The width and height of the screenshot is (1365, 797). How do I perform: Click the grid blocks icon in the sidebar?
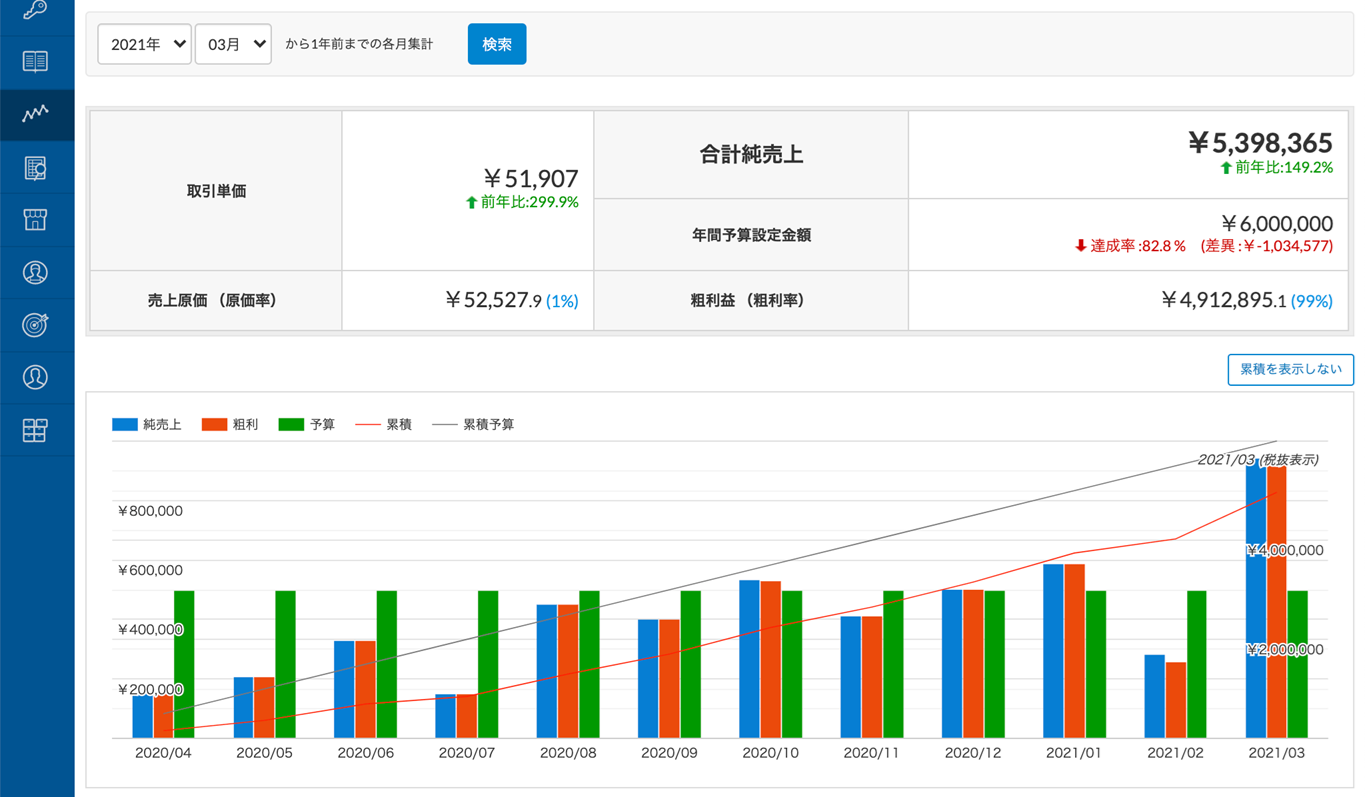[x=35, y=431]
